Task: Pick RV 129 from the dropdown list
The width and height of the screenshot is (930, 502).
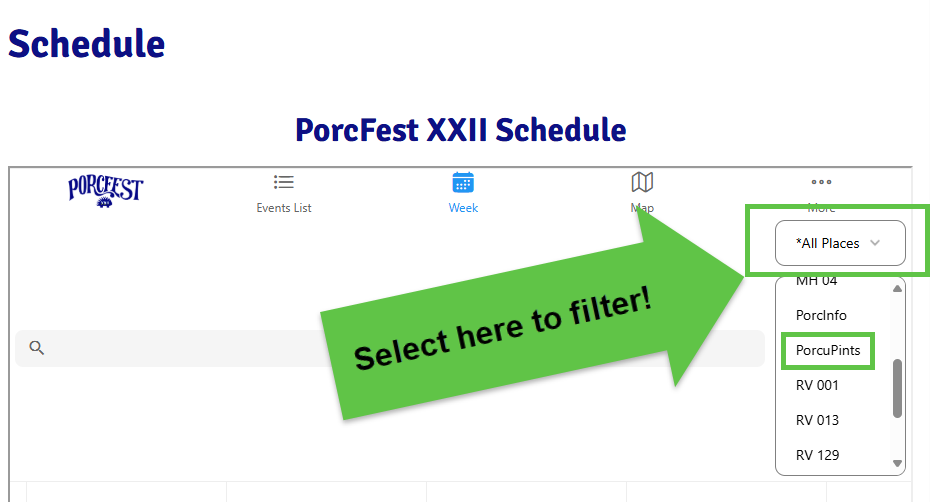Action: pos(817,456)
